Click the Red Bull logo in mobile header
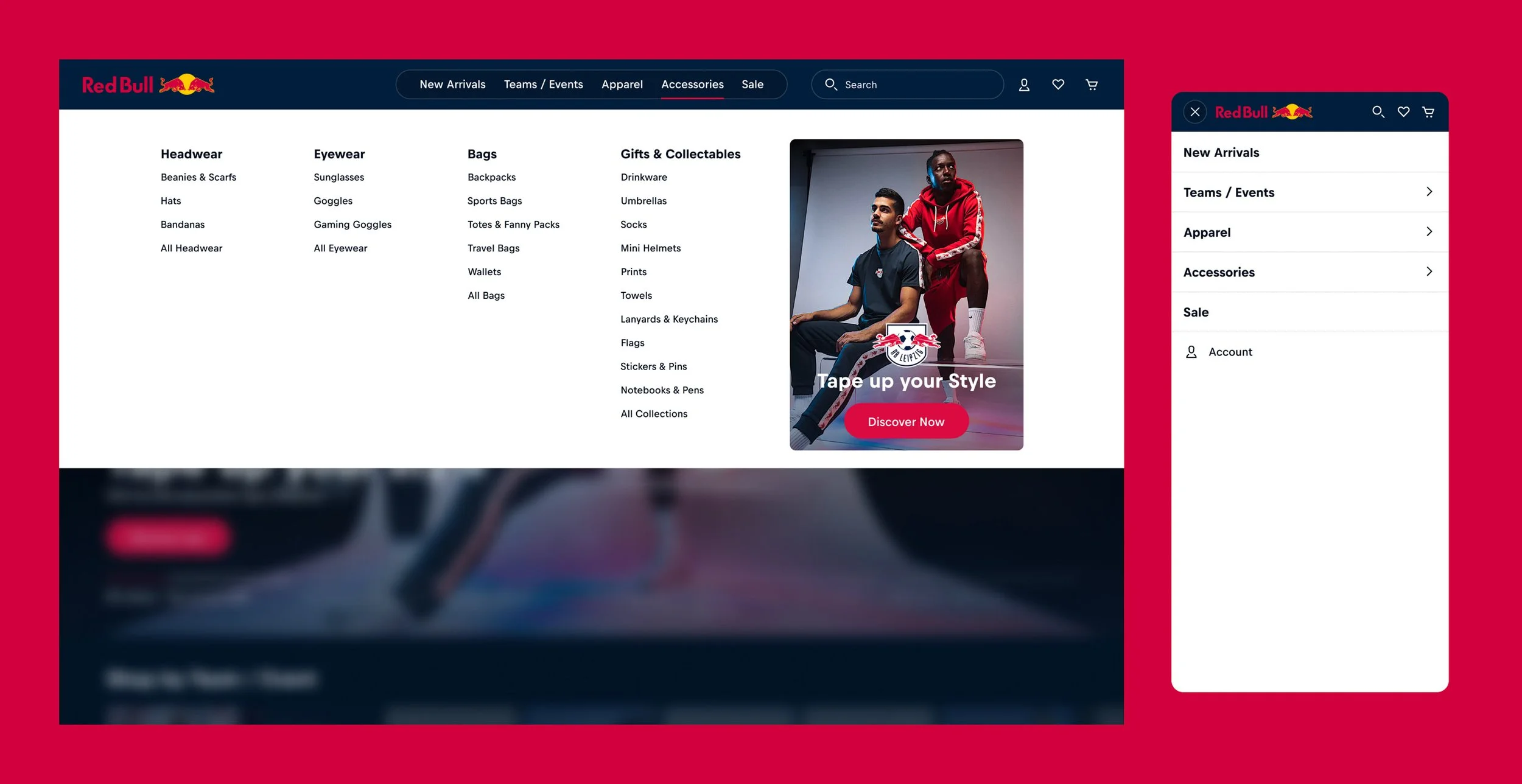The image size is (1522, 784). [x=1263, y=112]
